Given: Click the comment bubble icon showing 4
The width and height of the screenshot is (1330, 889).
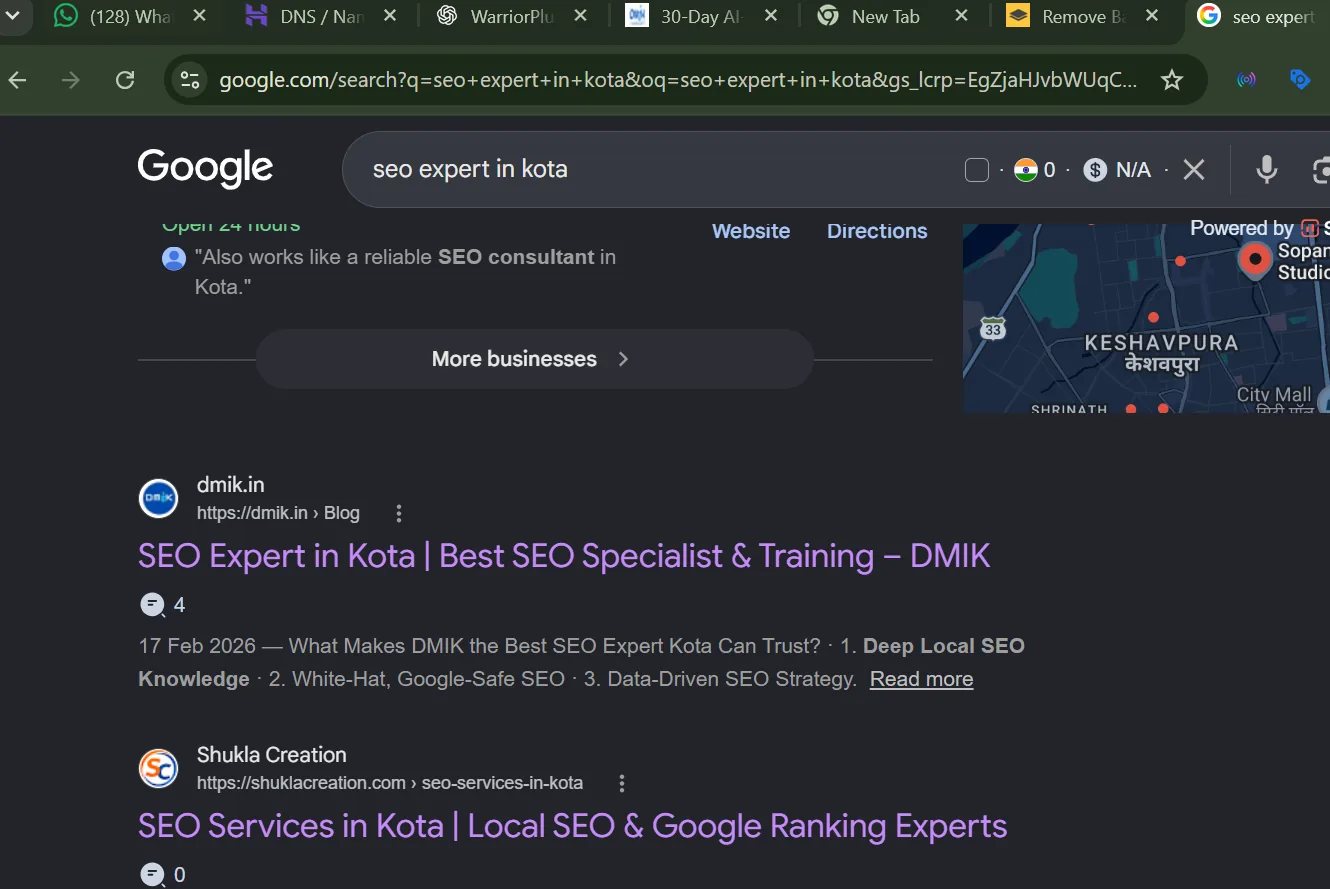Looking at the screenshot, I should [152, 604].
